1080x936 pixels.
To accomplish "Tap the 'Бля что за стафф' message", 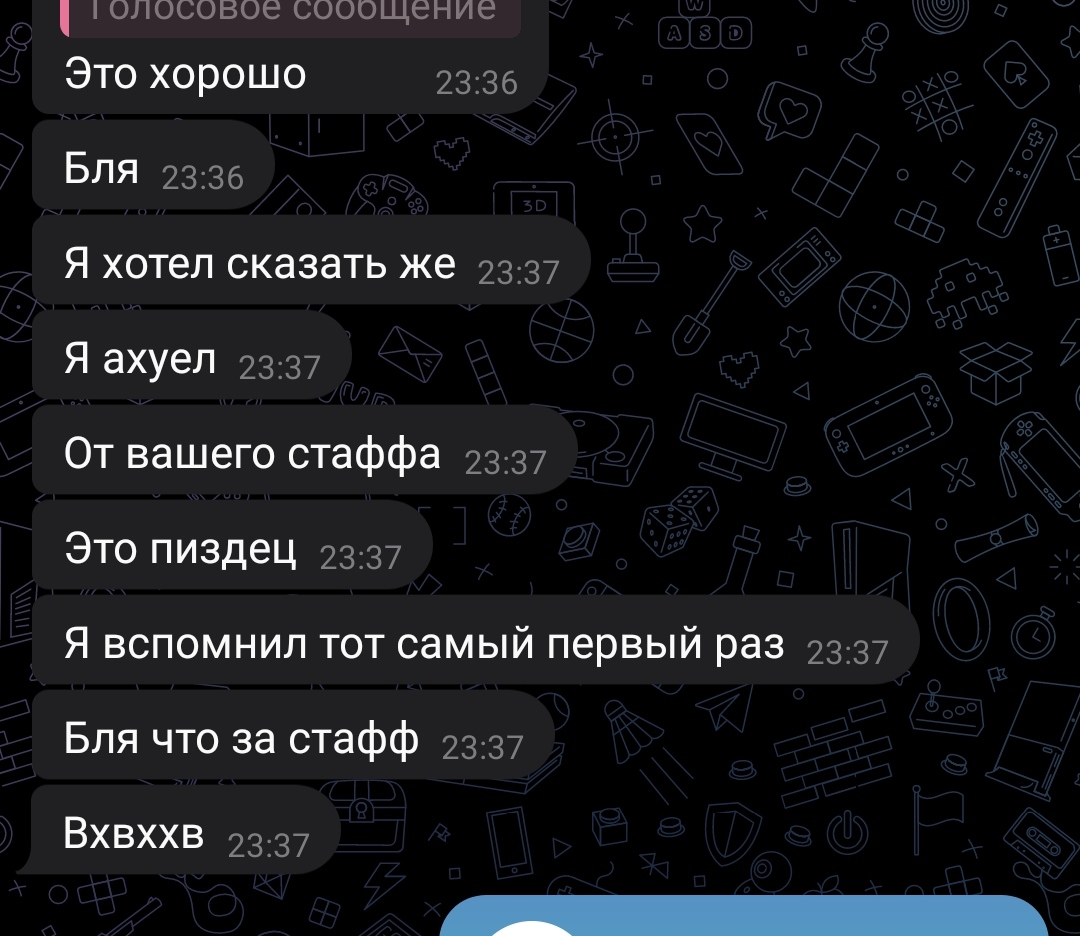I will [x=293, y=735].
